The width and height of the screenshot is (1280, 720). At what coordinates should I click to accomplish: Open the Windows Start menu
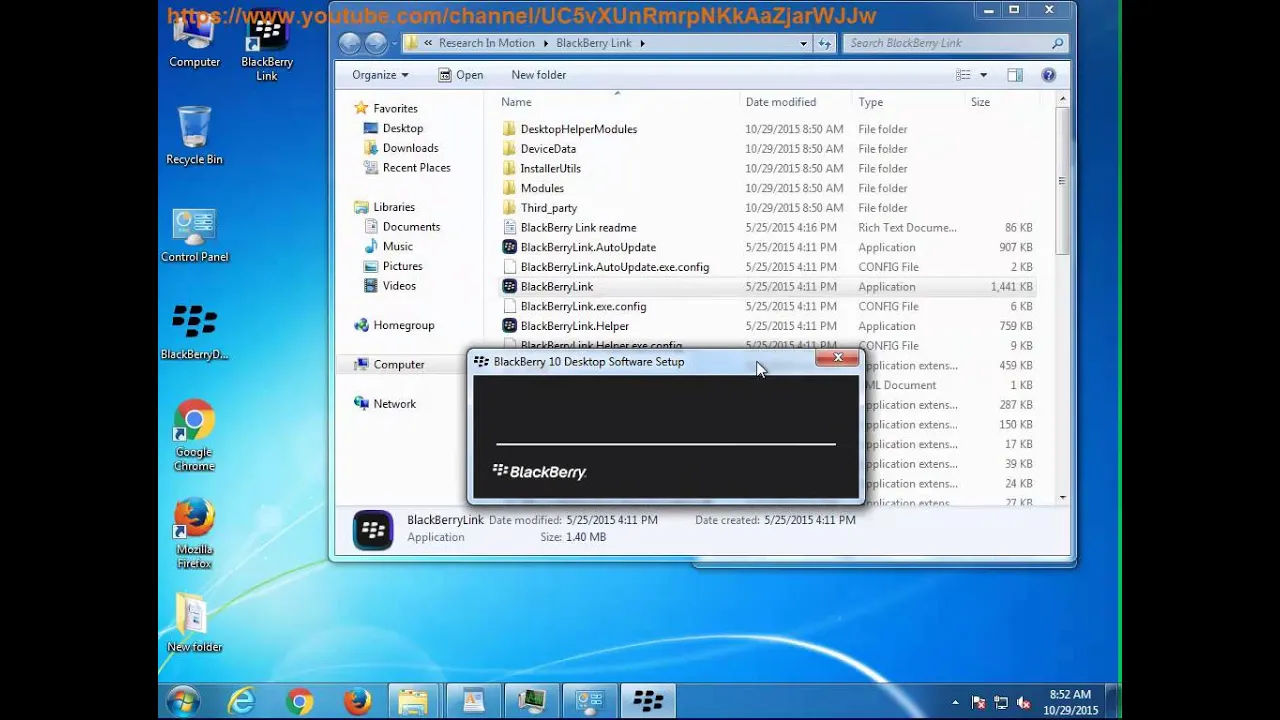click(183, 702)
